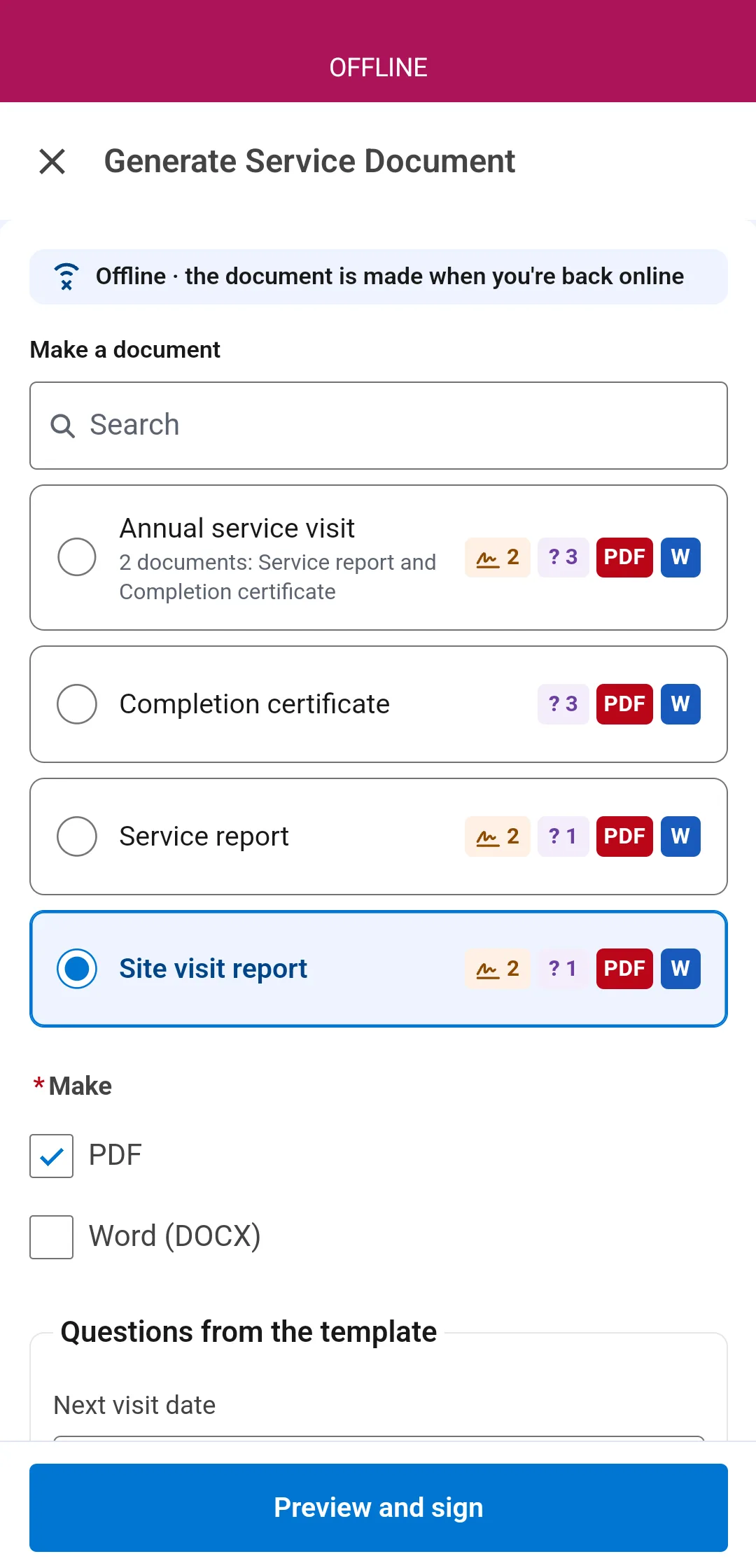Screen dimensions: 756x1568
Task: Tap questions badge on Annual service visit
Action: (x=563, y=557)
